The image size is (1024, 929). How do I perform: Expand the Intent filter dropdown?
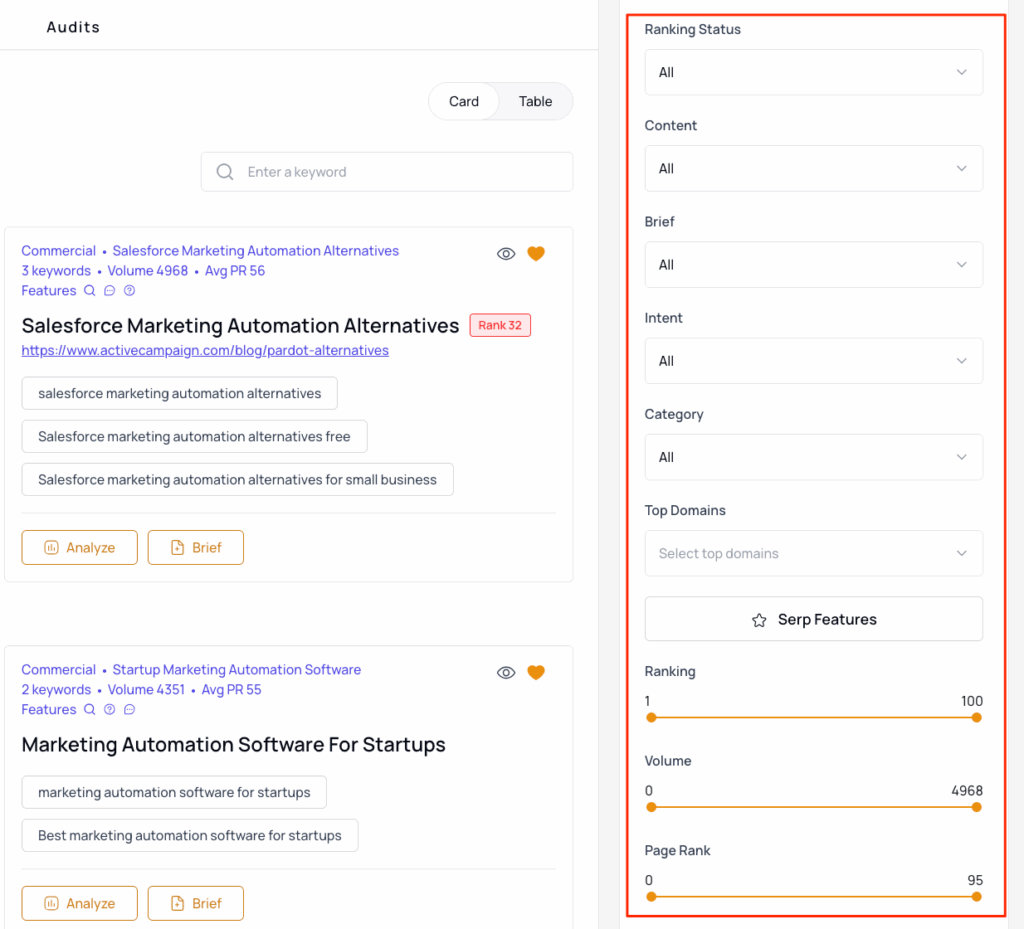click(813, 361)
